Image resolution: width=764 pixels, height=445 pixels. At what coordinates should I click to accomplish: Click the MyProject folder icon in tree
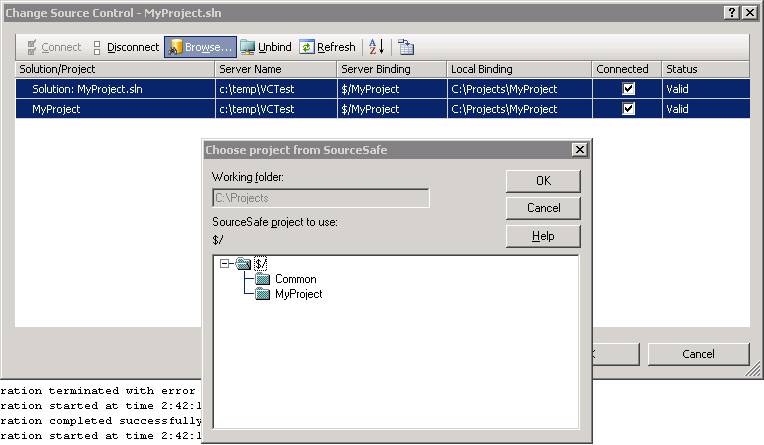[x=263, y=294]
